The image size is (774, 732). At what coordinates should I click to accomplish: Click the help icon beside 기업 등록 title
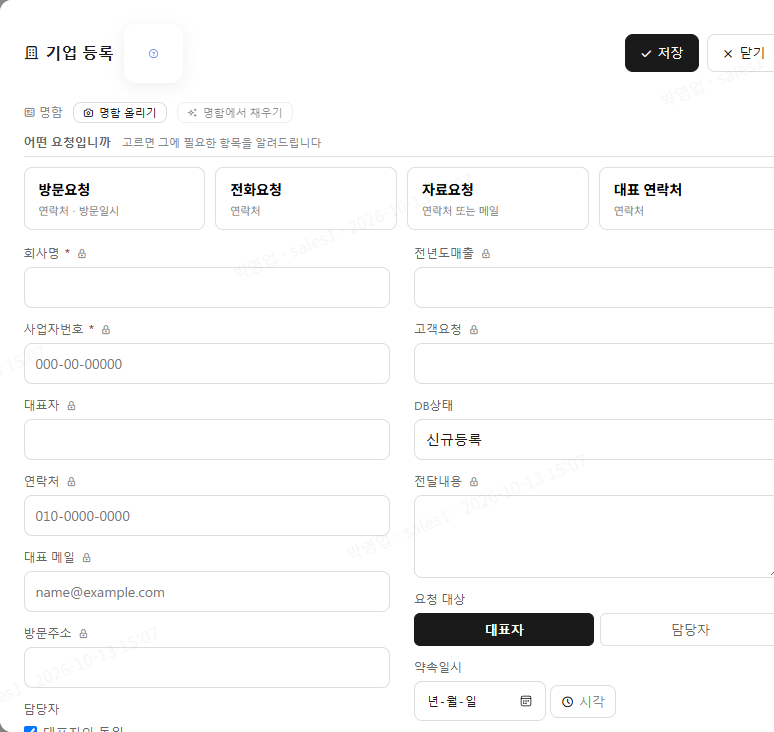(154, 53)
